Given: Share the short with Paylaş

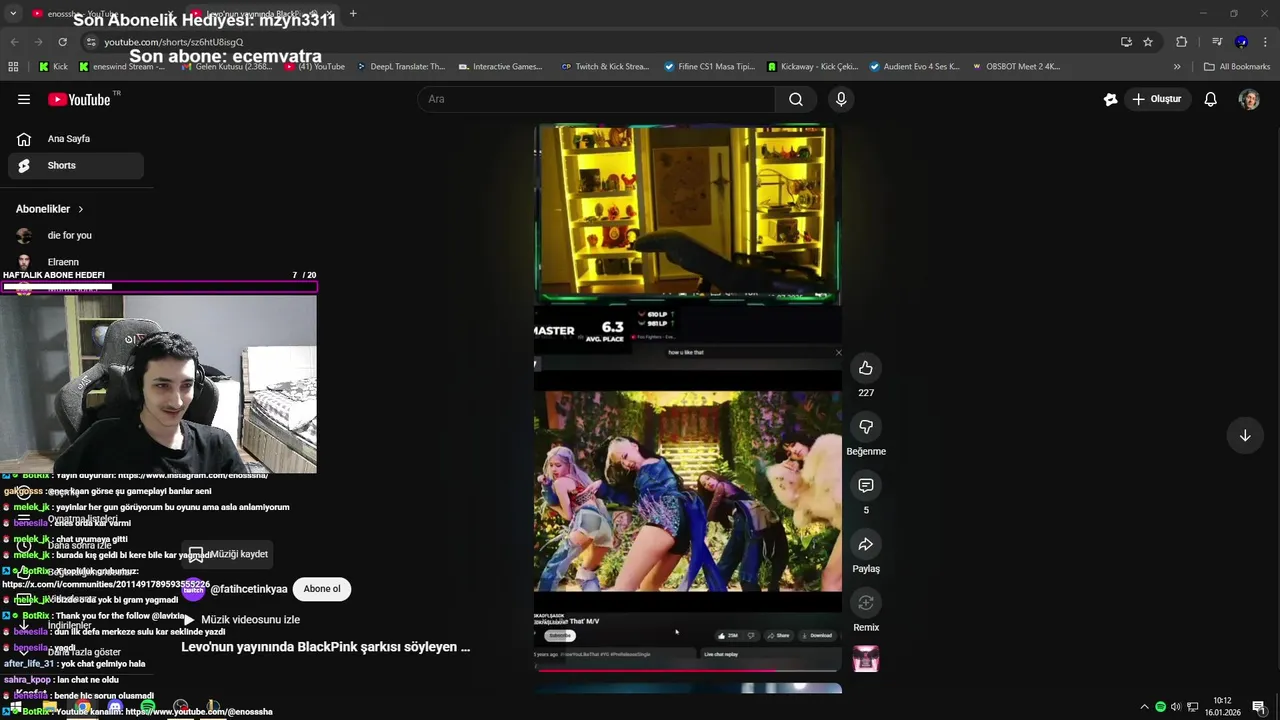Looking at the screenshot, I should 866,544.
